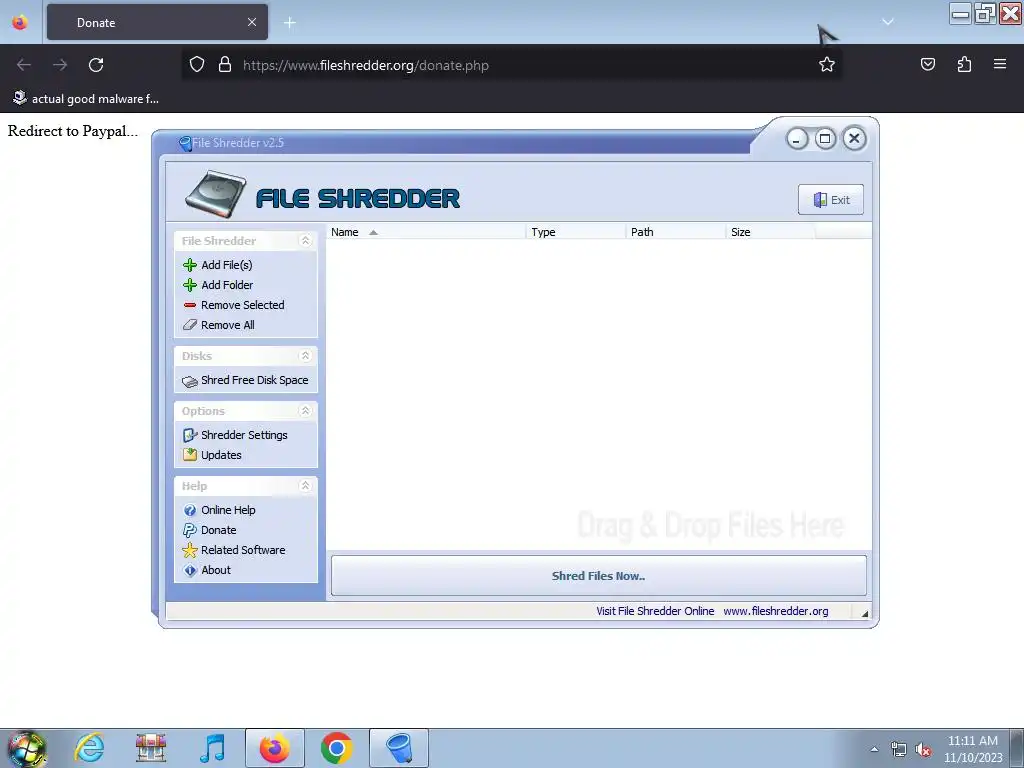Click the 'Visit File Shredder Online' text

pyautogui.click(x=655, y=611)
